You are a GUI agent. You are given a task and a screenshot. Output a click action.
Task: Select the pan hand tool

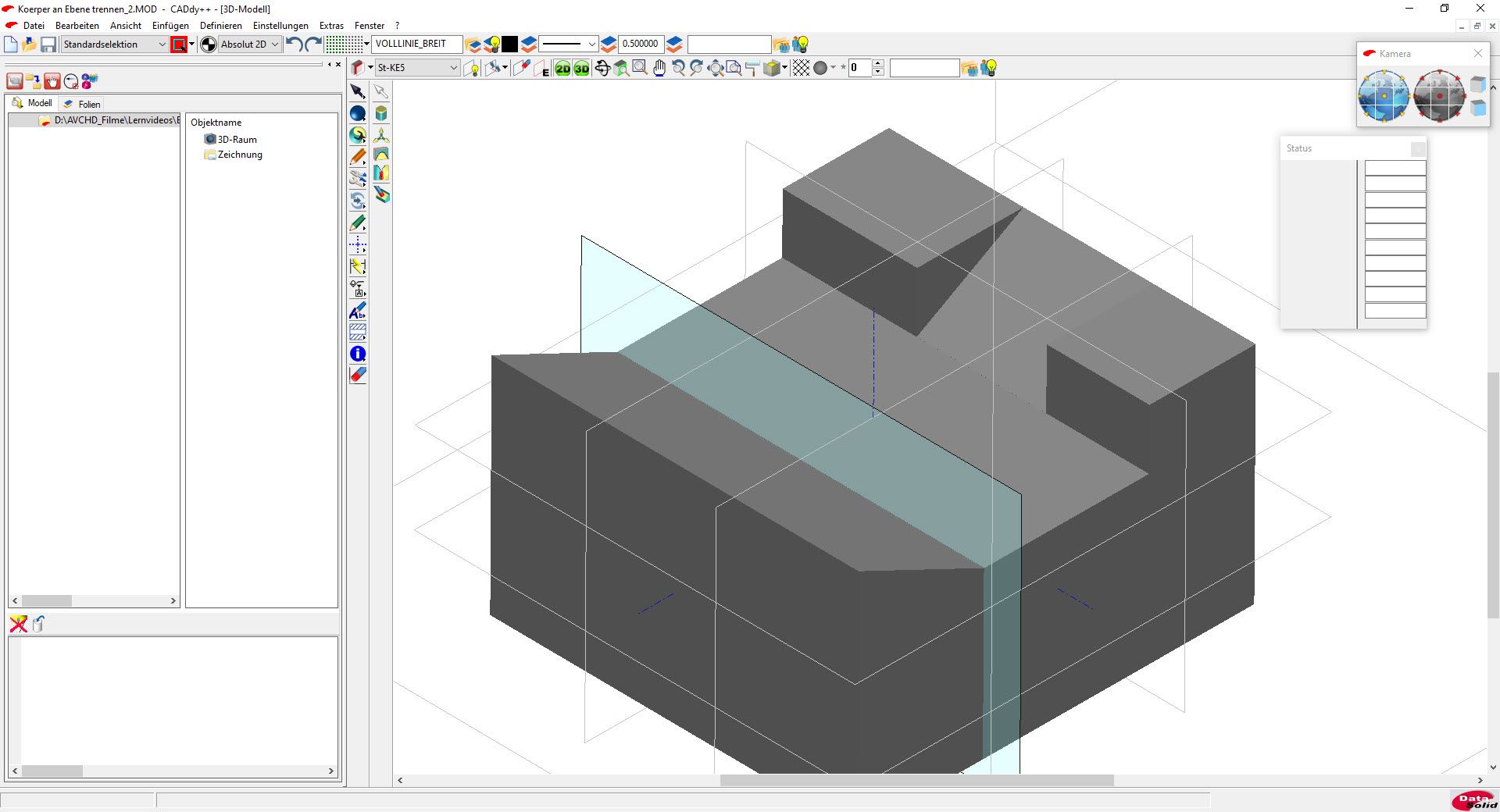(659, 69)
